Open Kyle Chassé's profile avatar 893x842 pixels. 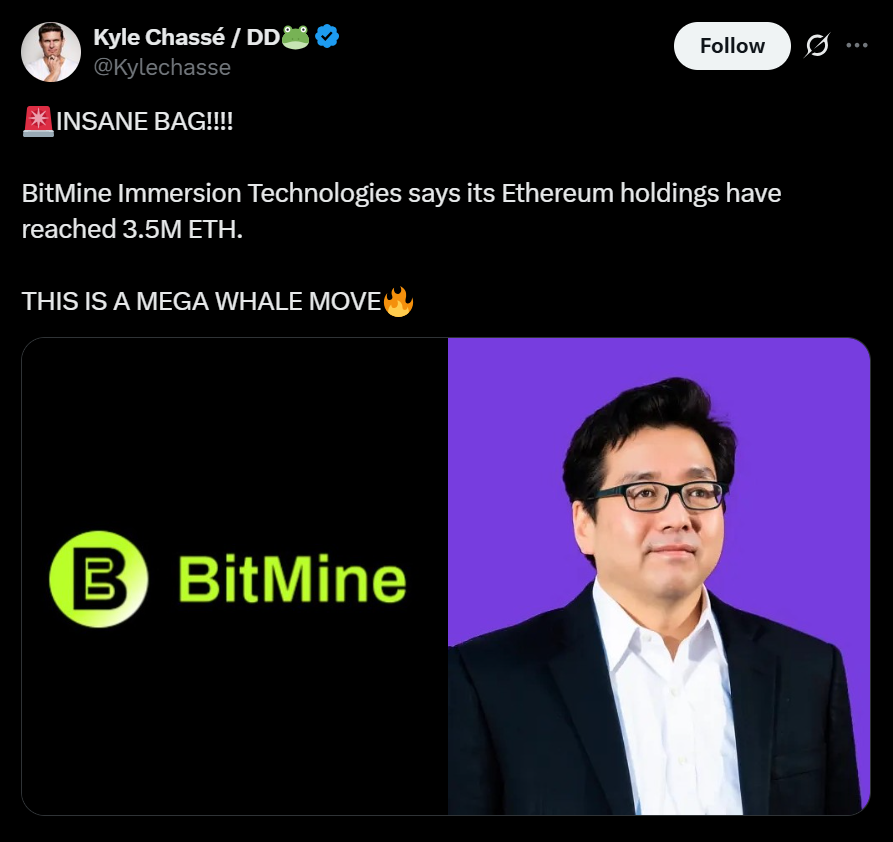tap(51, 52)
